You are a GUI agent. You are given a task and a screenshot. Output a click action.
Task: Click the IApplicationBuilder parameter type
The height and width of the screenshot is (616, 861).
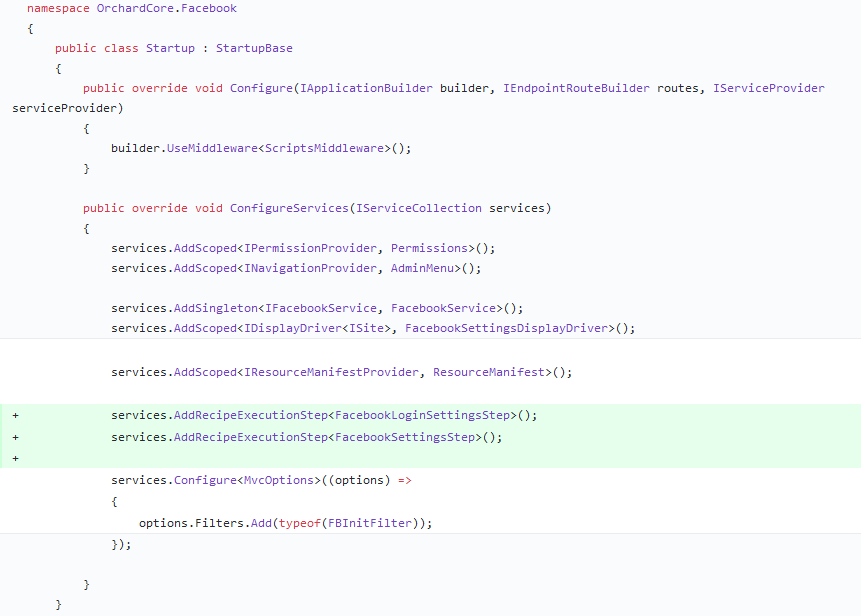coord(366,88)
